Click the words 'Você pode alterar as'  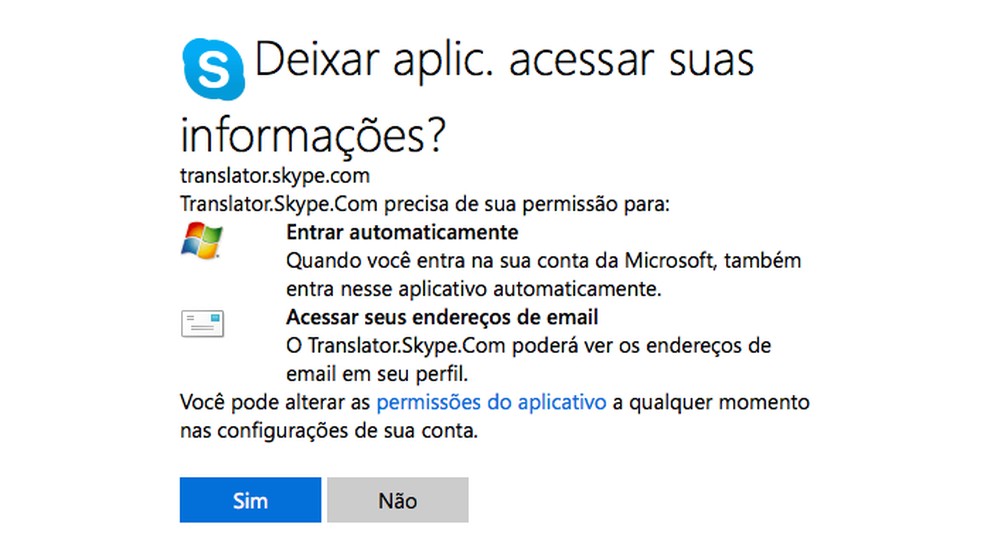tap(275, 404)
